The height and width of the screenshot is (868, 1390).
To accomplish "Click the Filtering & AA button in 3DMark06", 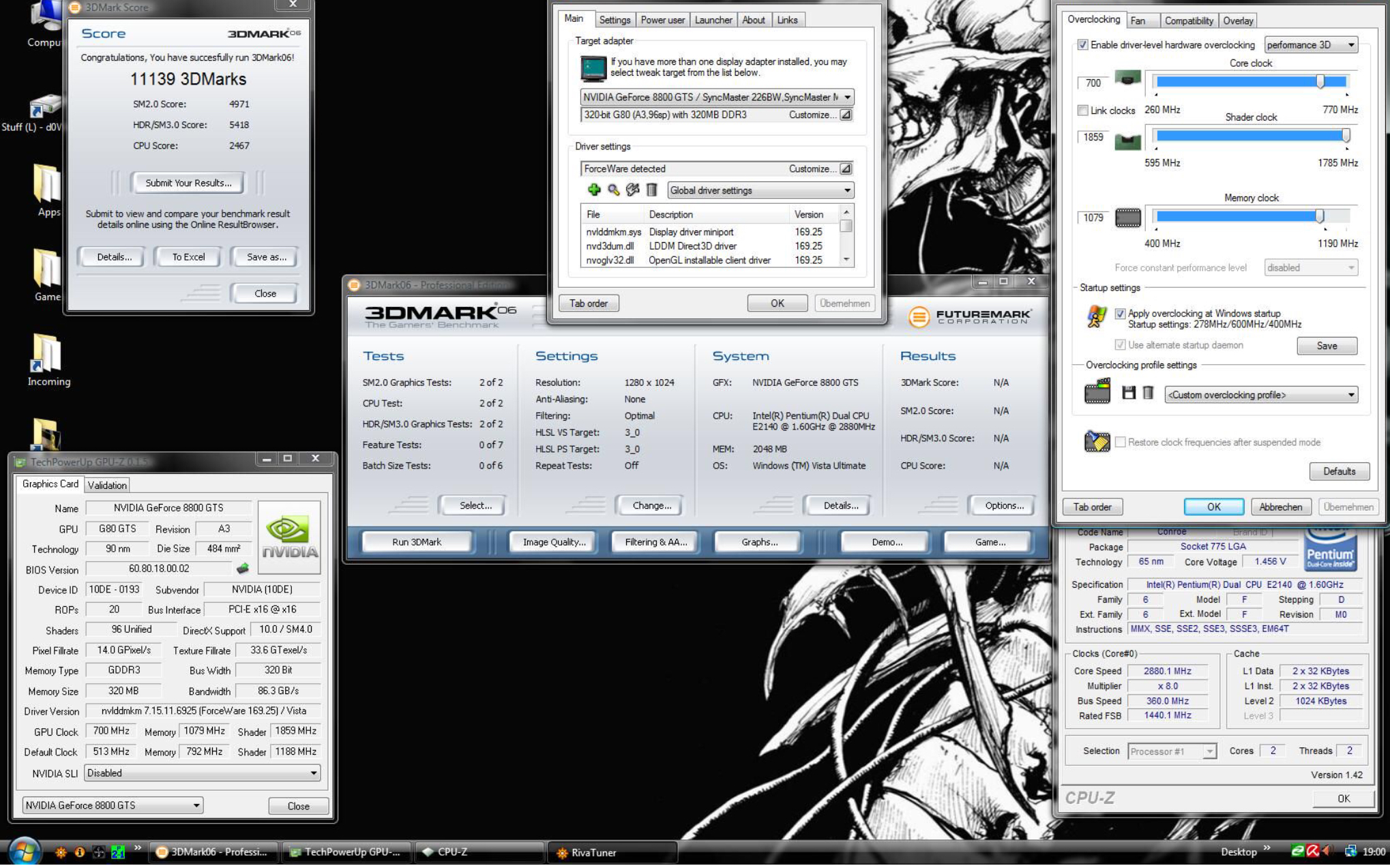I will pos(655,542).
